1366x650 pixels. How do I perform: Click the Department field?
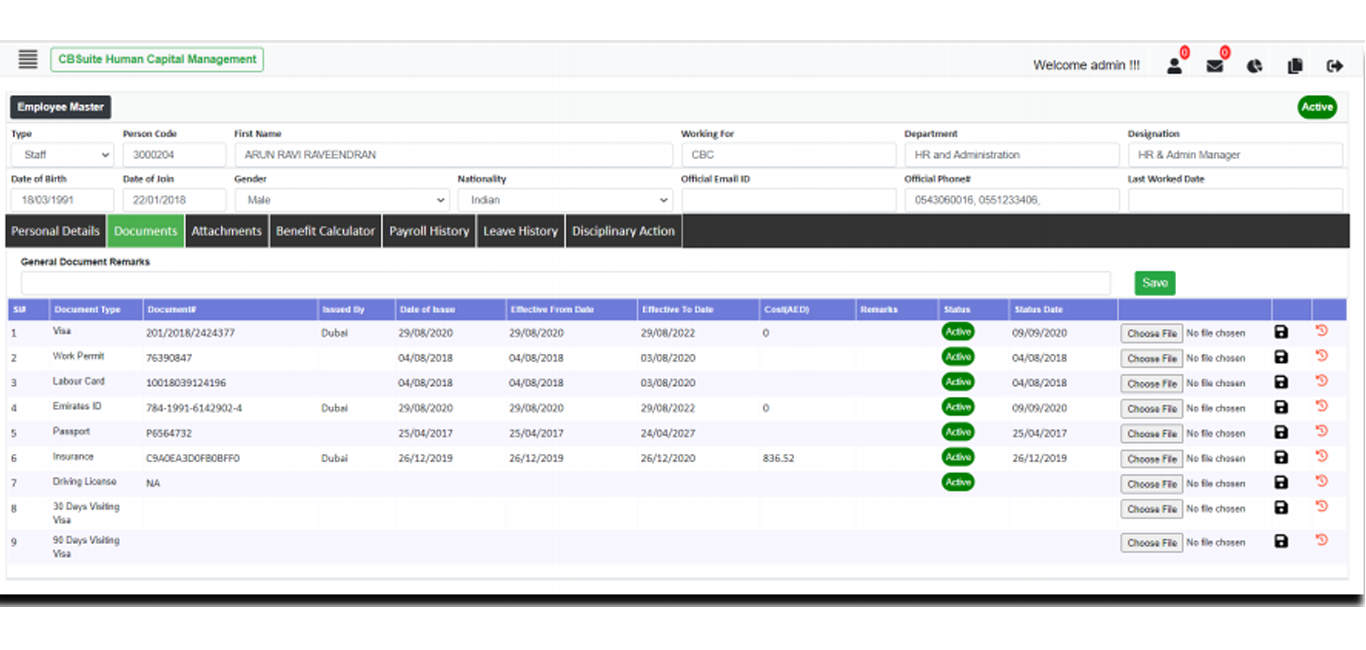point(1012,155)
